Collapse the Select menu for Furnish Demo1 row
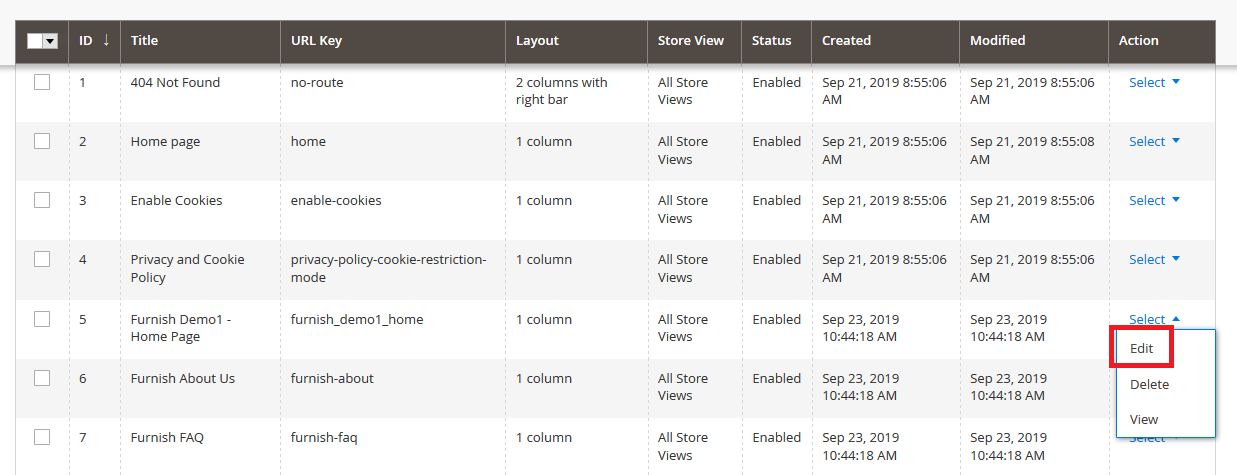 tap(1154, 320)
